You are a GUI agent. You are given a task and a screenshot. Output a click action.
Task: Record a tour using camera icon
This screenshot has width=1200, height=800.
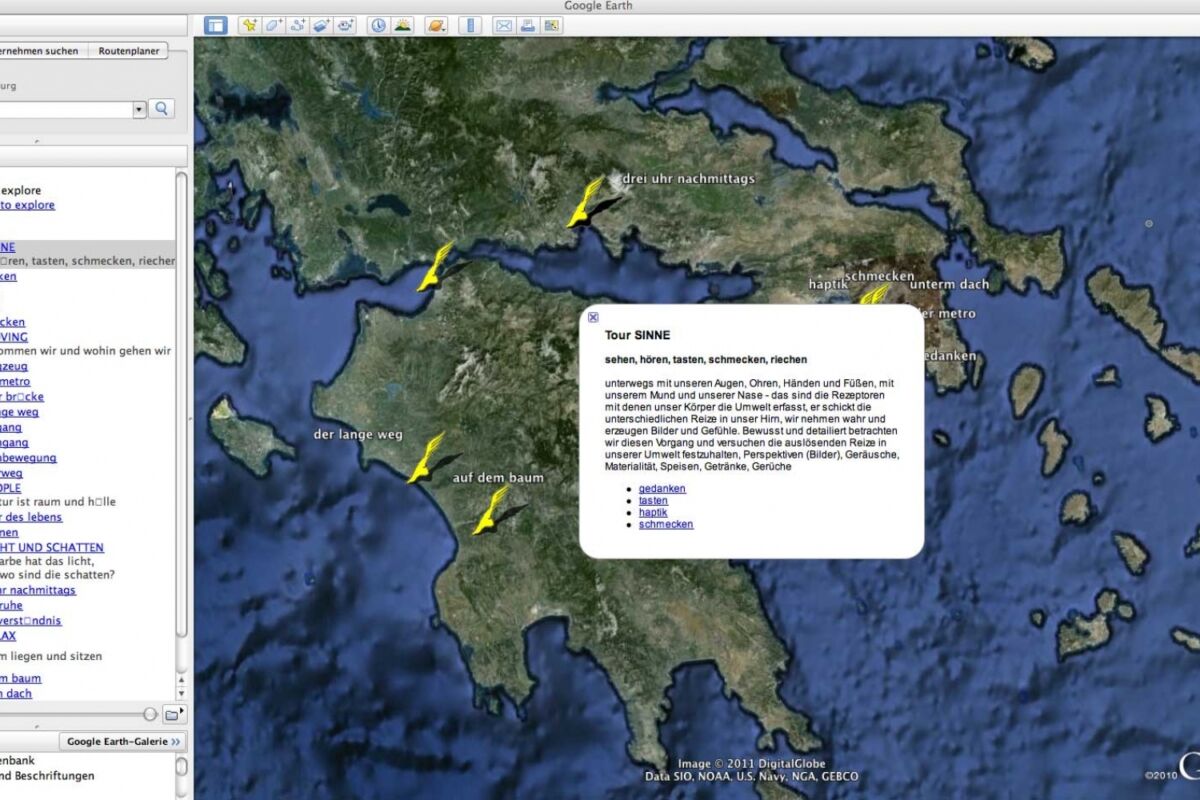346,25
